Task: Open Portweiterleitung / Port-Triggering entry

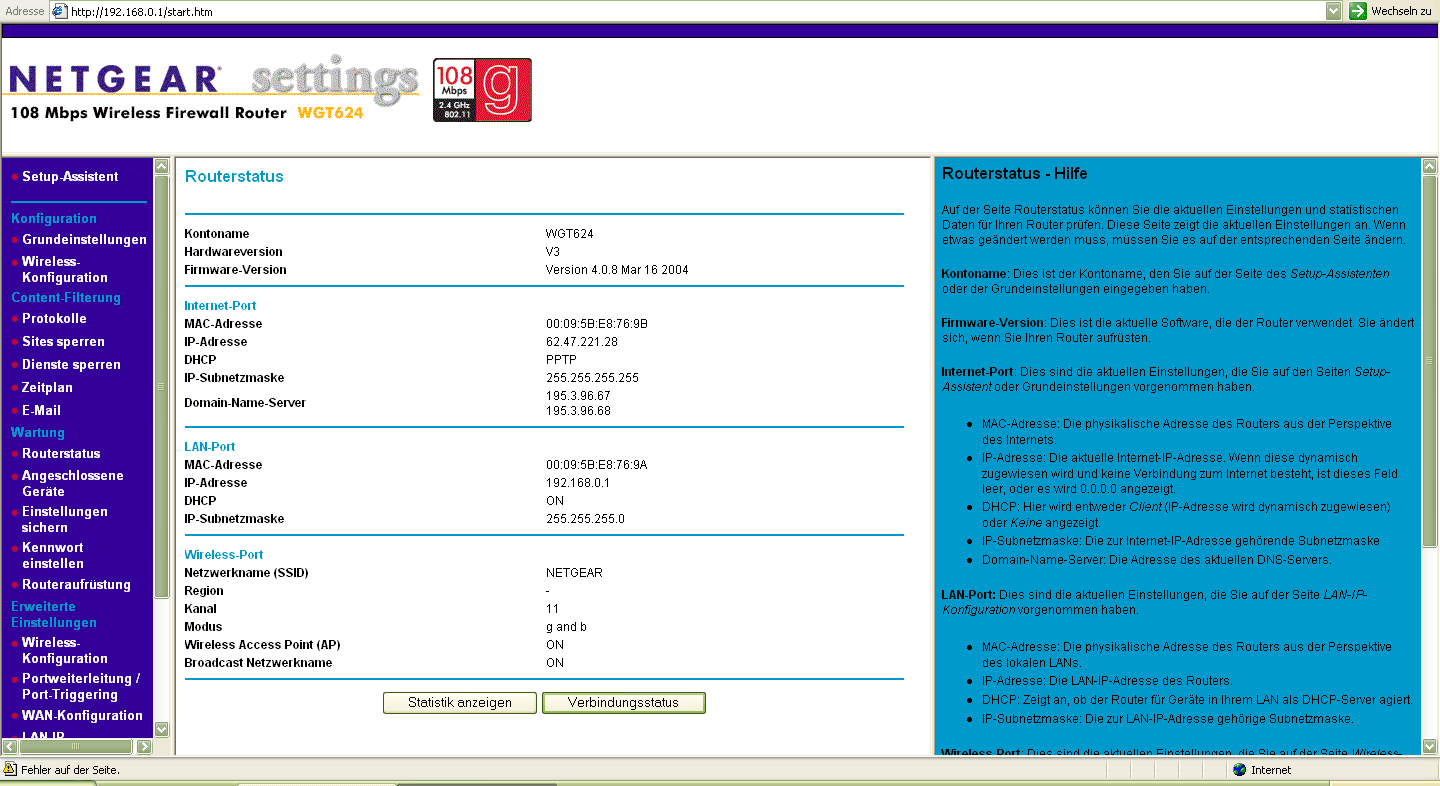Action: click(81, 686)
